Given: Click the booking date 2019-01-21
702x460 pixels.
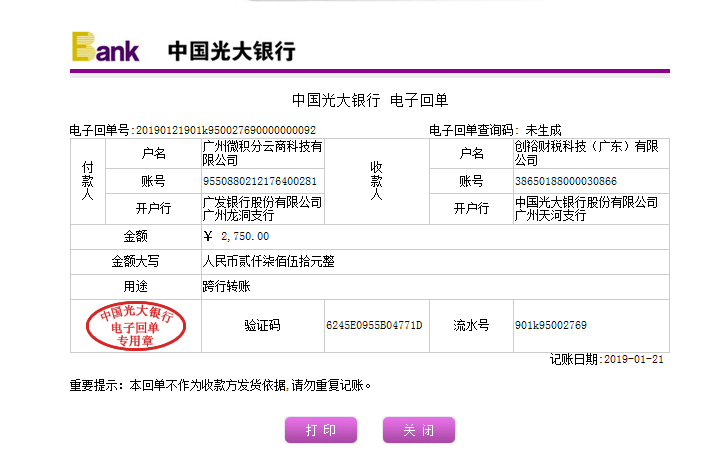Looking at the screenshot, I should click(634, 359).
